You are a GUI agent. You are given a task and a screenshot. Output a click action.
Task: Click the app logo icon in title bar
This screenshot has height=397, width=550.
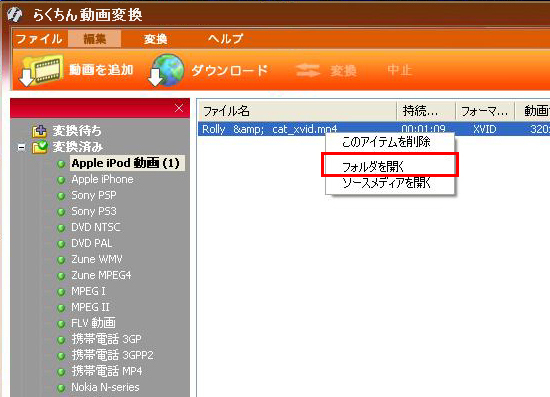tap(15, 14)
